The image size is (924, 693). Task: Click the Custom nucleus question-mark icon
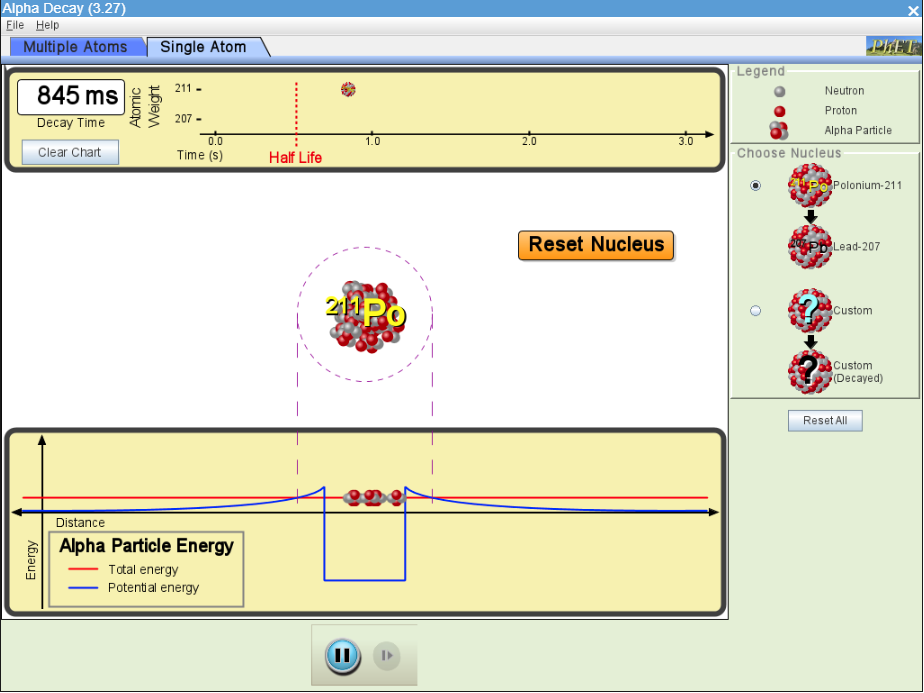[x=810, y=311]
